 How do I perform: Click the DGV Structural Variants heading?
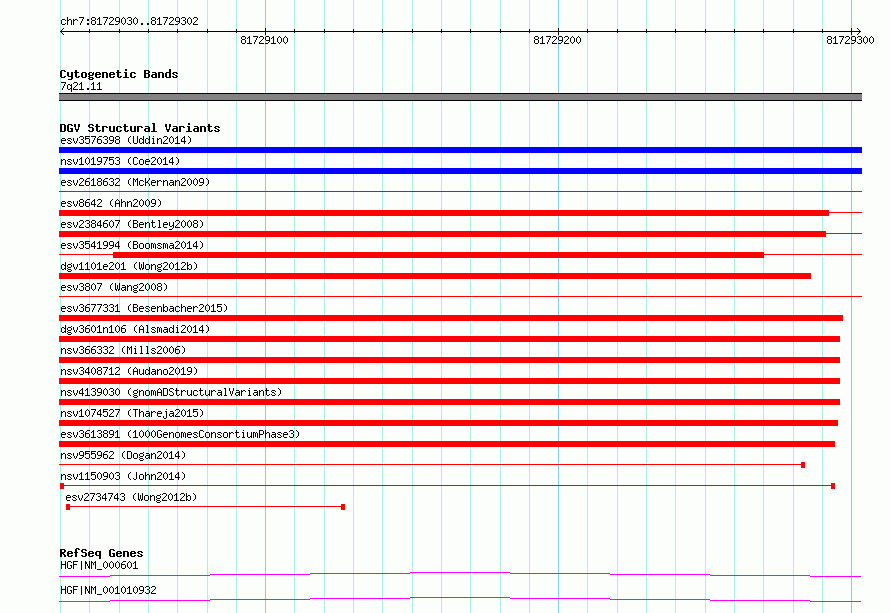pyautogui.click(x=140, y=128)
